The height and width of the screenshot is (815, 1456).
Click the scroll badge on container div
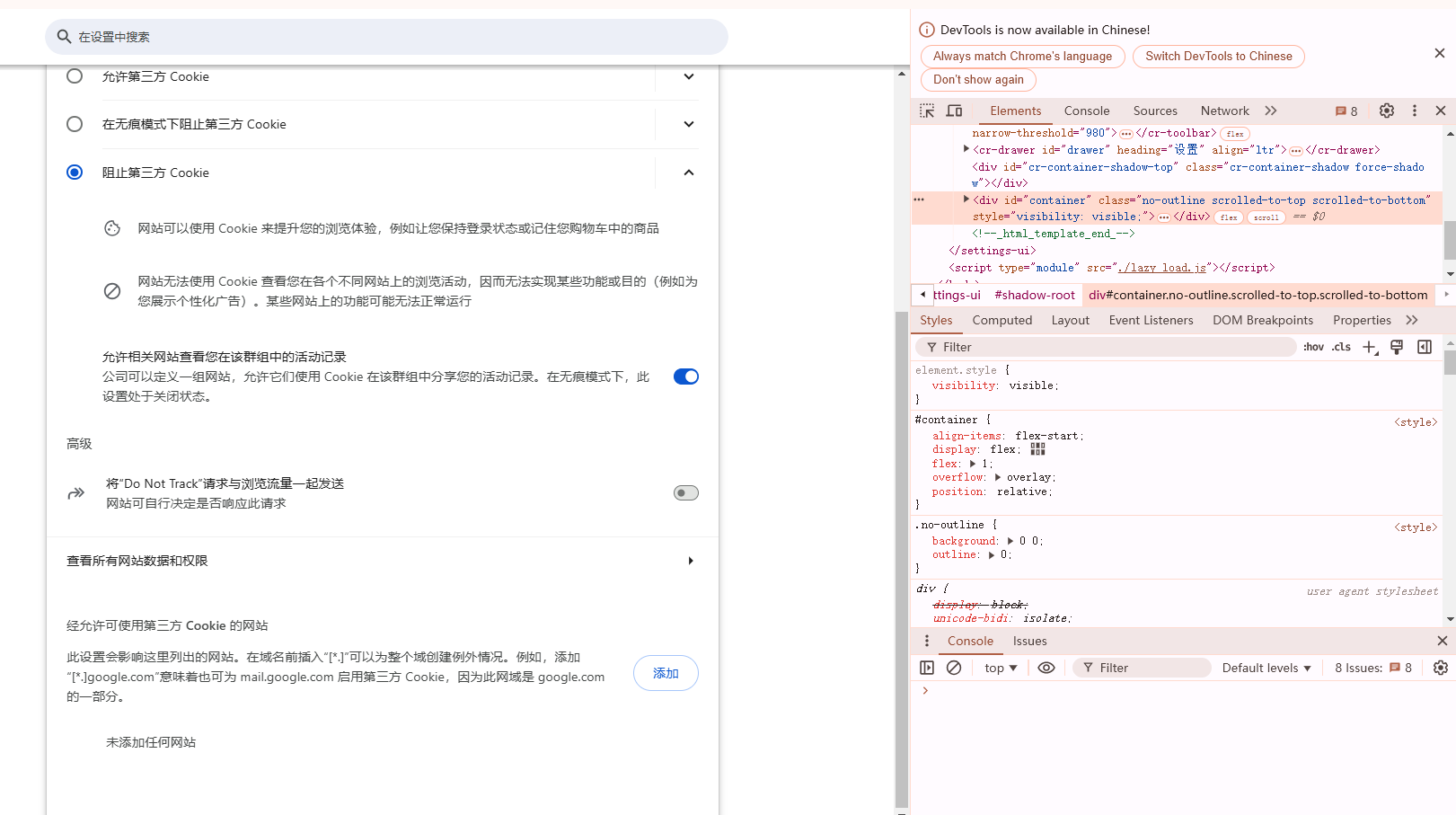(1266, 217)
